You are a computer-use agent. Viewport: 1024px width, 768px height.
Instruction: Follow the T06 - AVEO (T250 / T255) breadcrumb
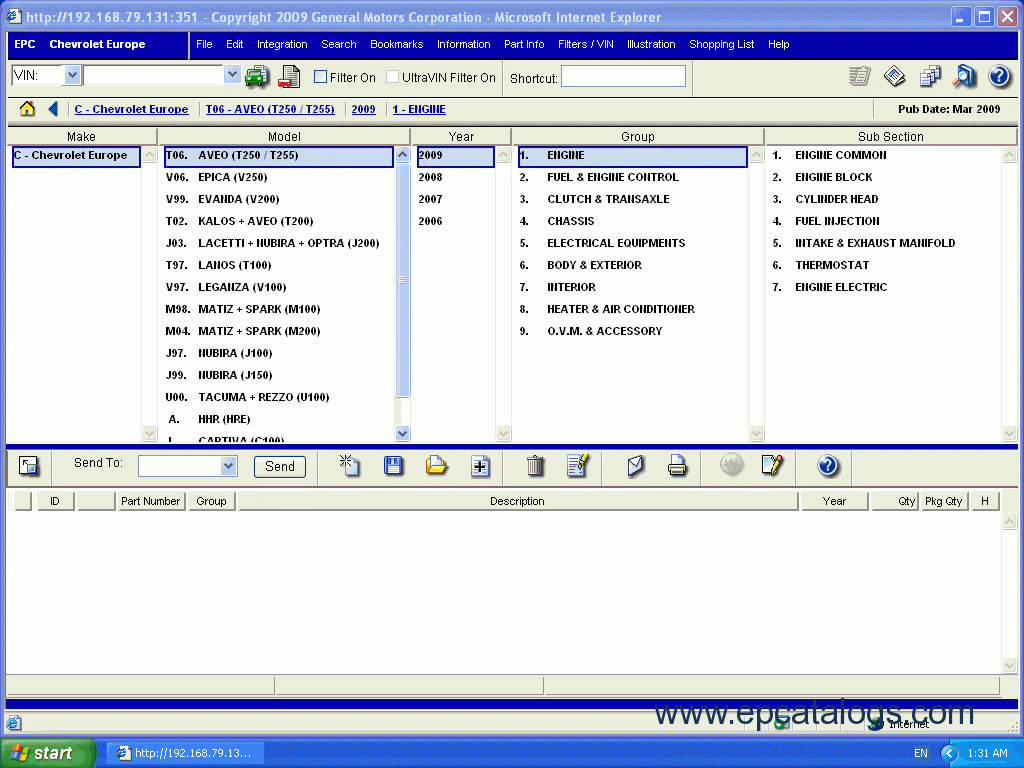(270, 109)
